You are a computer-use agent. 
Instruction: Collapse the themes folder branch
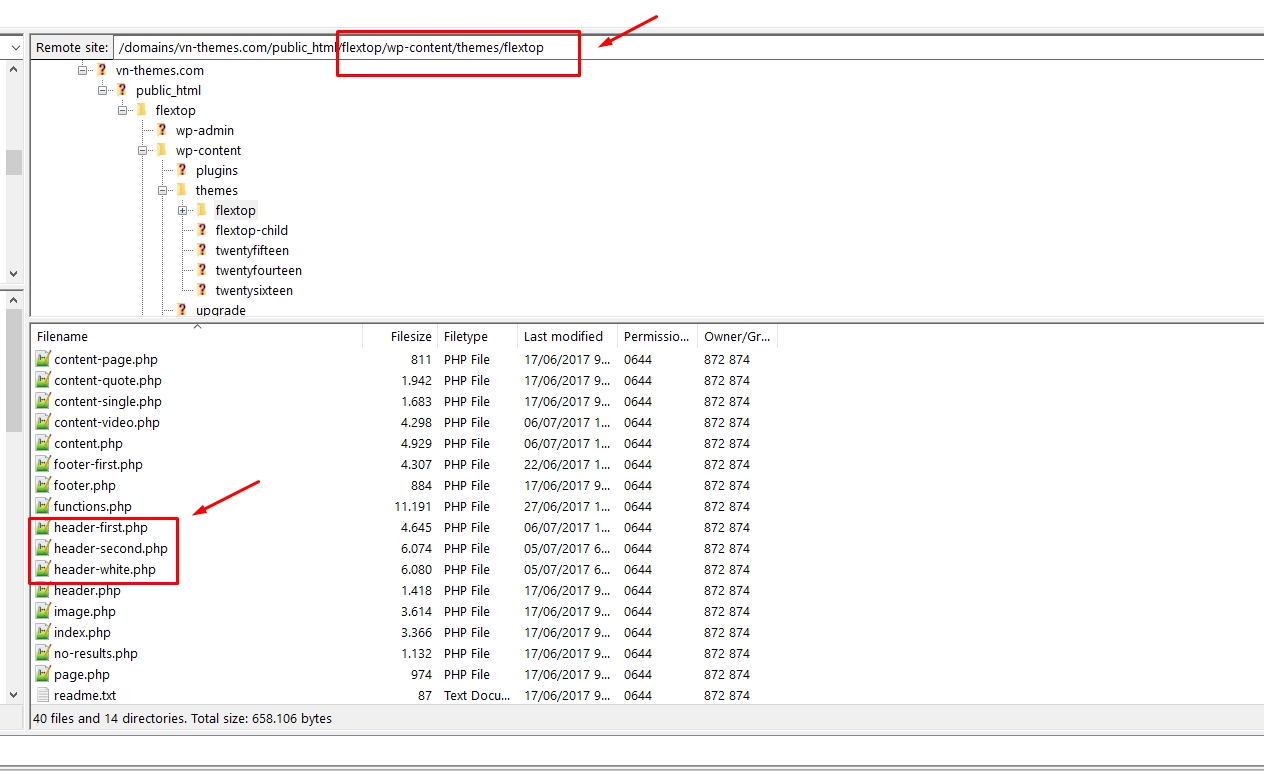coord(162,190)
